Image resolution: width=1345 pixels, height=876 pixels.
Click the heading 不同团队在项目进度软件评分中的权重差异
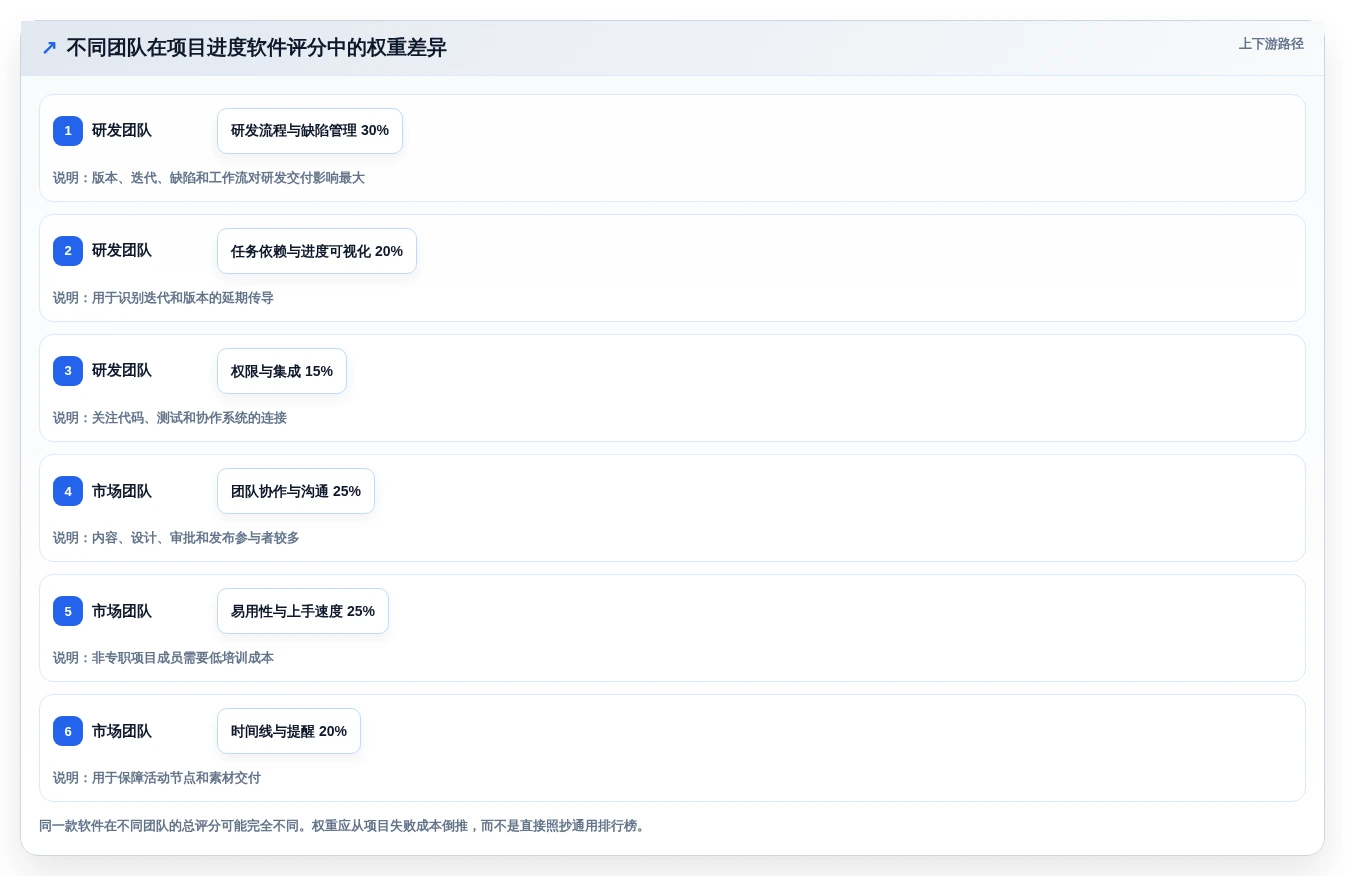pos(256,48)
